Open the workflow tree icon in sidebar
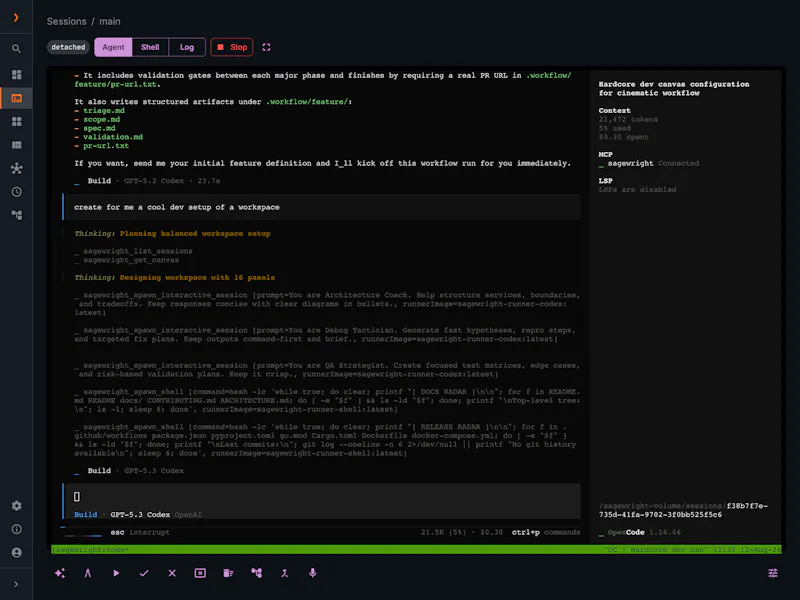This screenshot has height=600, width=800. point(16,215)
